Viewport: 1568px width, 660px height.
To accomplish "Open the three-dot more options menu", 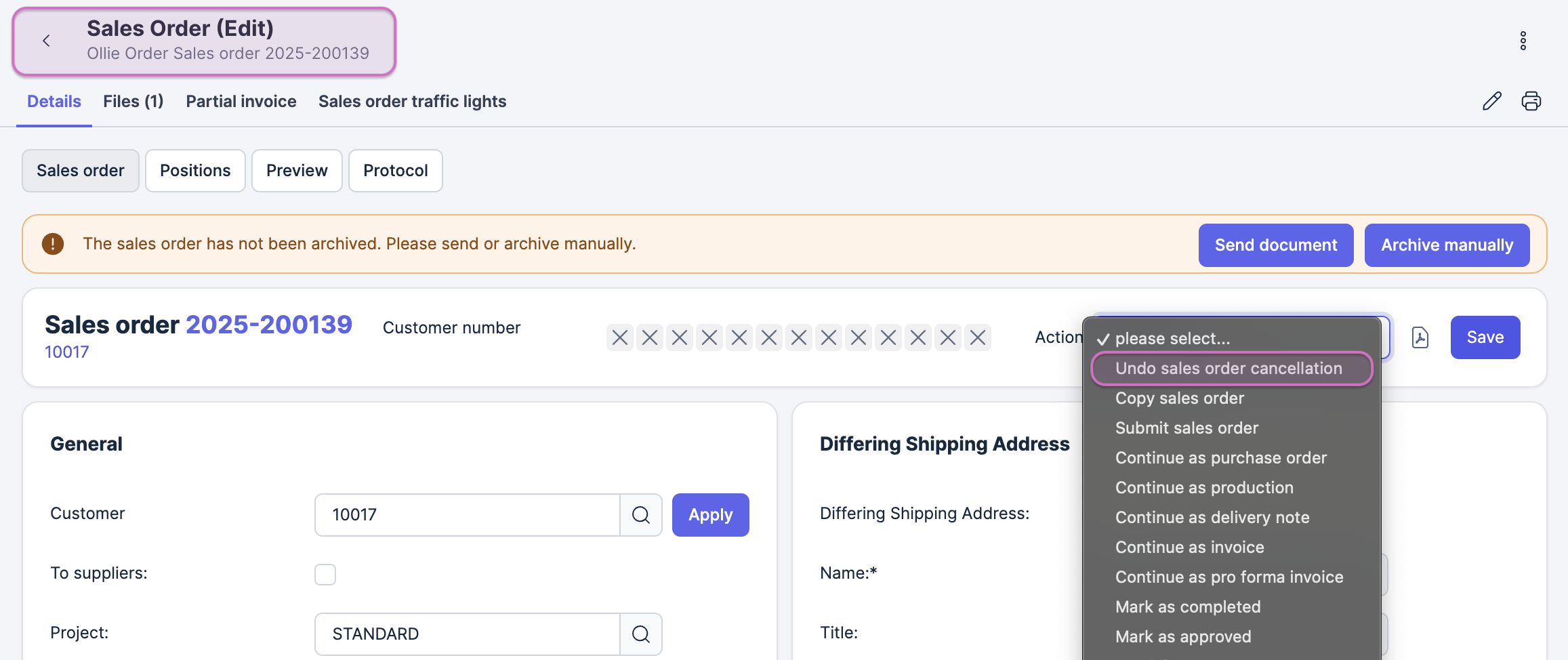I will pos(1523,41).
